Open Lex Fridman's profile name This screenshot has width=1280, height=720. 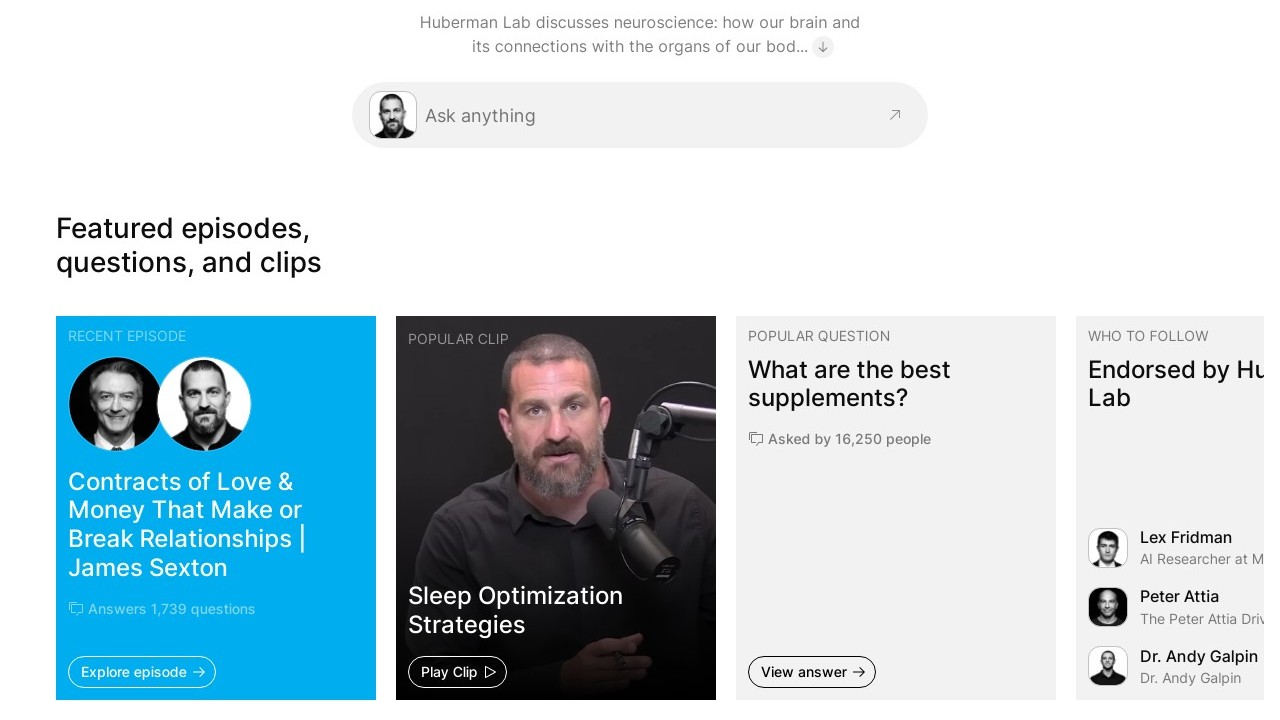pos(1185,538)
